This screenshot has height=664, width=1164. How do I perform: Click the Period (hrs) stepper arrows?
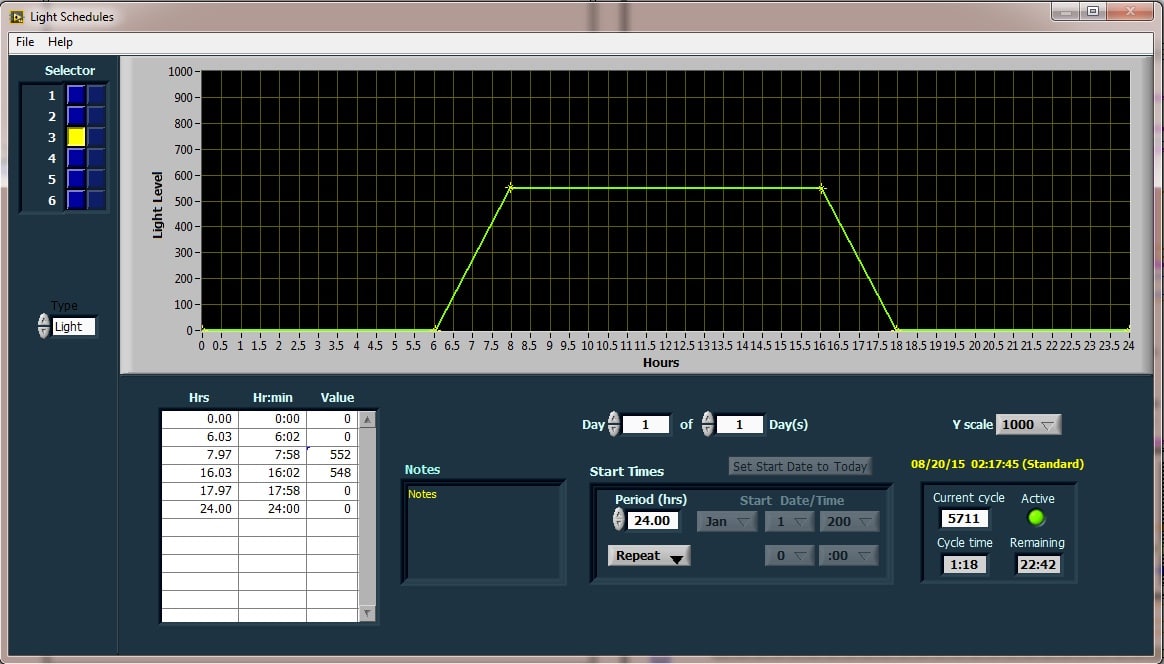pos(619,519)
